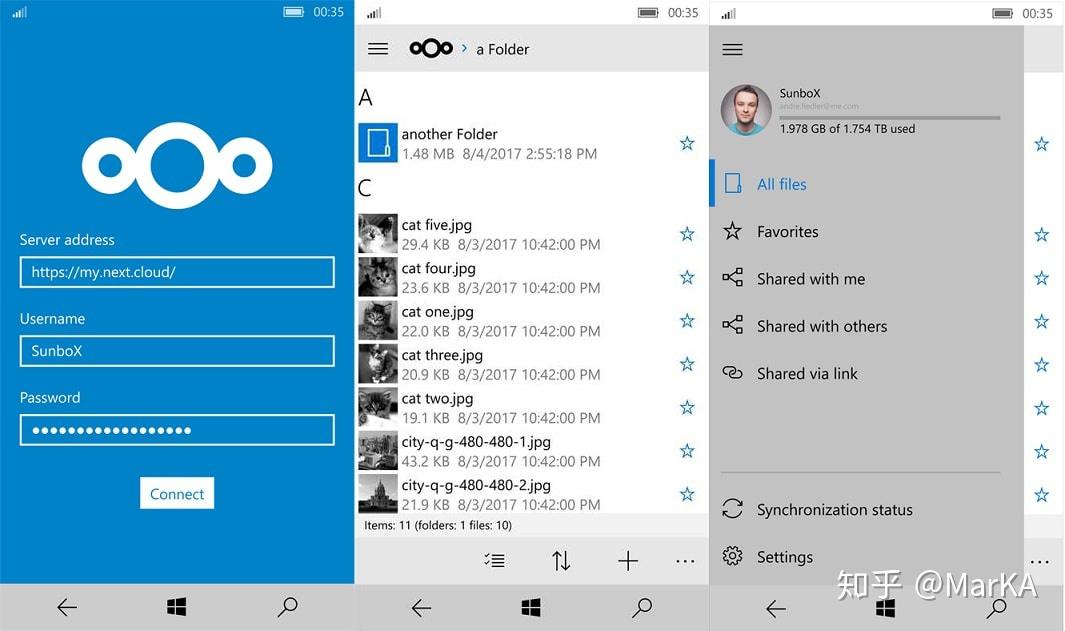This screenshot has height=631, width=1065.
Task: Jump to letter group A header
Action: point(365,98)
